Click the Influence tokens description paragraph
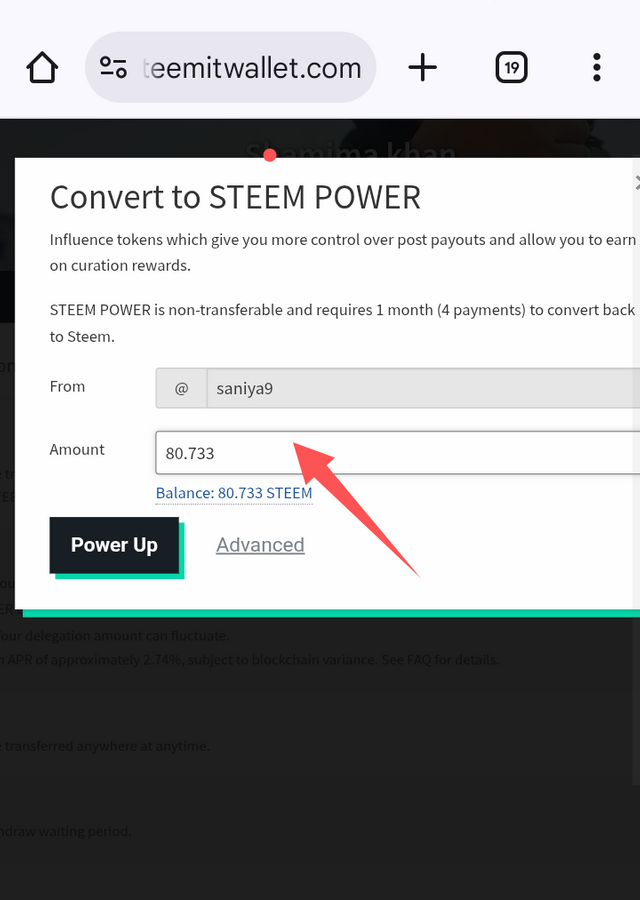The width and height of the screenshot is (640, 900). pos(343,253)
